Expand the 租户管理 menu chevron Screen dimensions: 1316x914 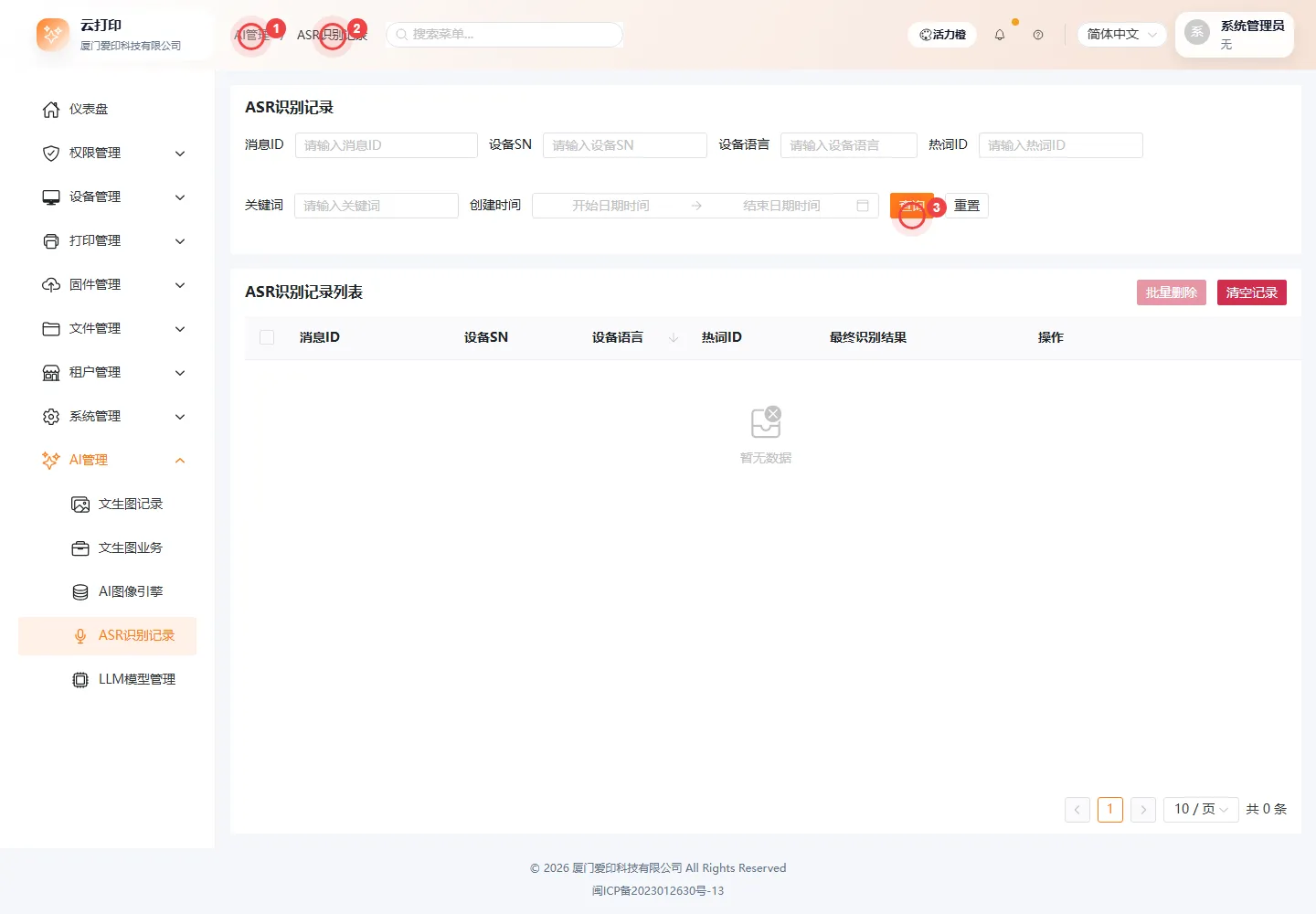[x=180, y=373]
